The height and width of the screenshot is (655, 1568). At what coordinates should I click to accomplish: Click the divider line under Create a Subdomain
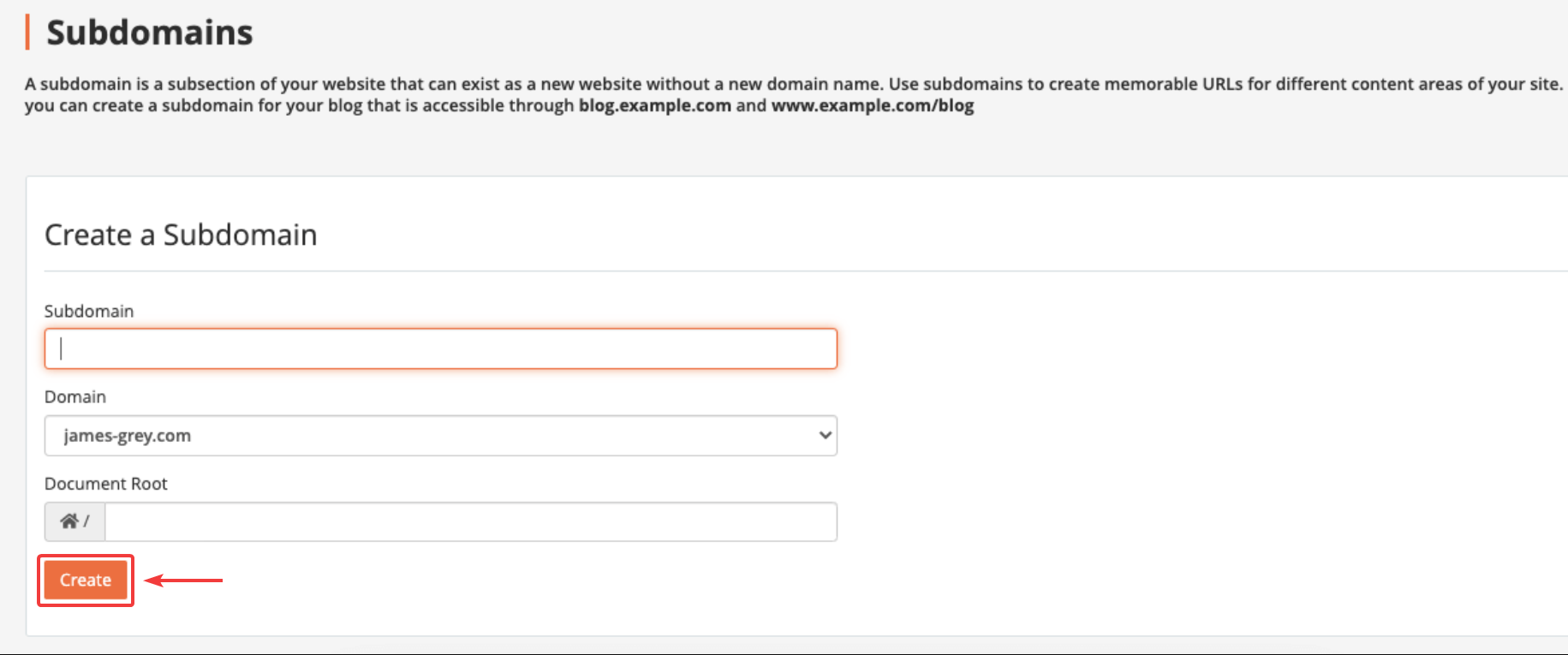(805, 271)
